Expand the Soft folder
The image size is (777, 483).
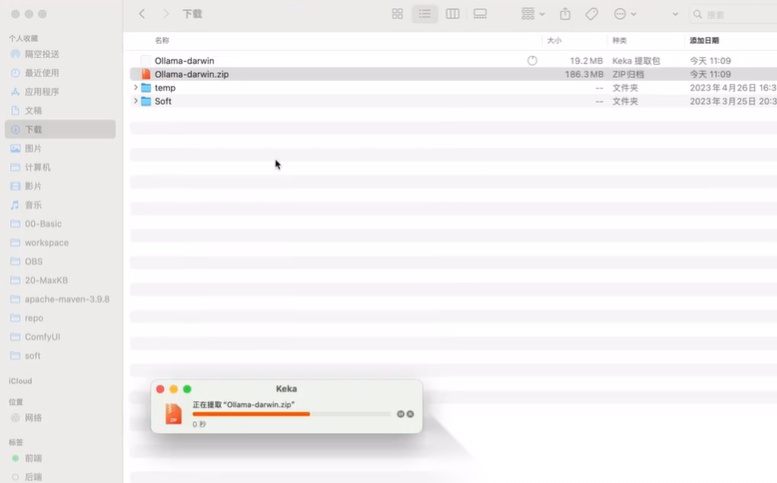point(135,101)
